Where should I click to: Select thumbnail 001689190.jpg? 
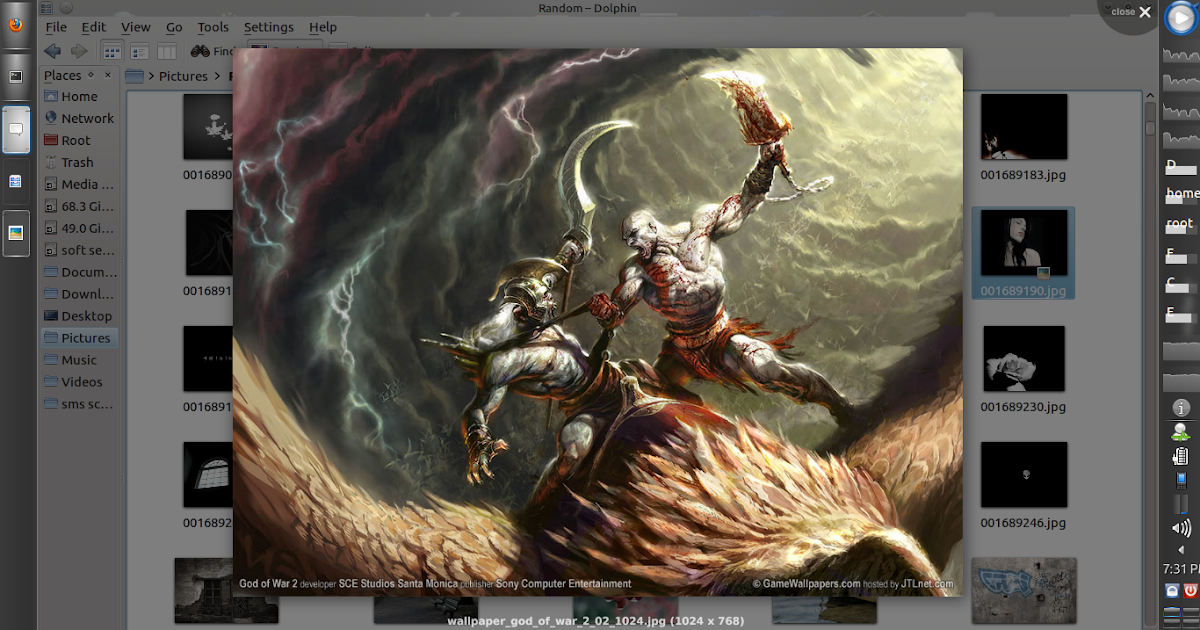1023,243
